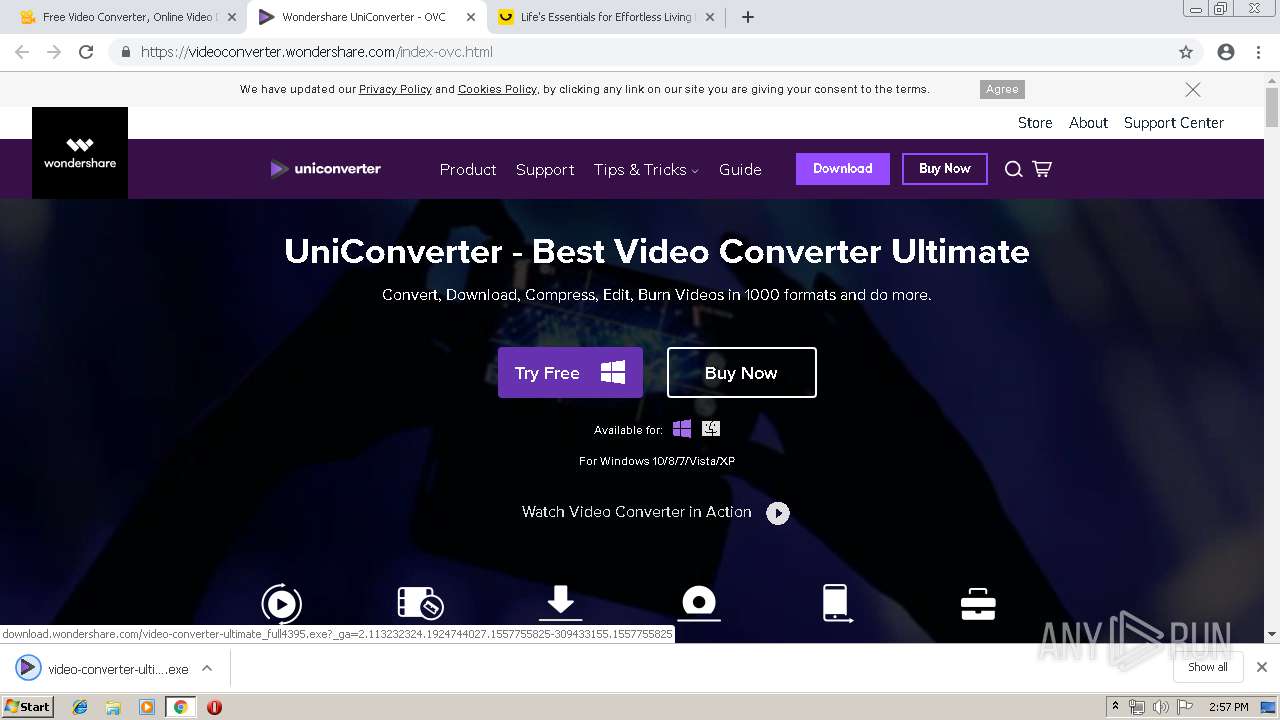
Task: Click the page vertical scrollbar thumb
Action: (1272, 107)
